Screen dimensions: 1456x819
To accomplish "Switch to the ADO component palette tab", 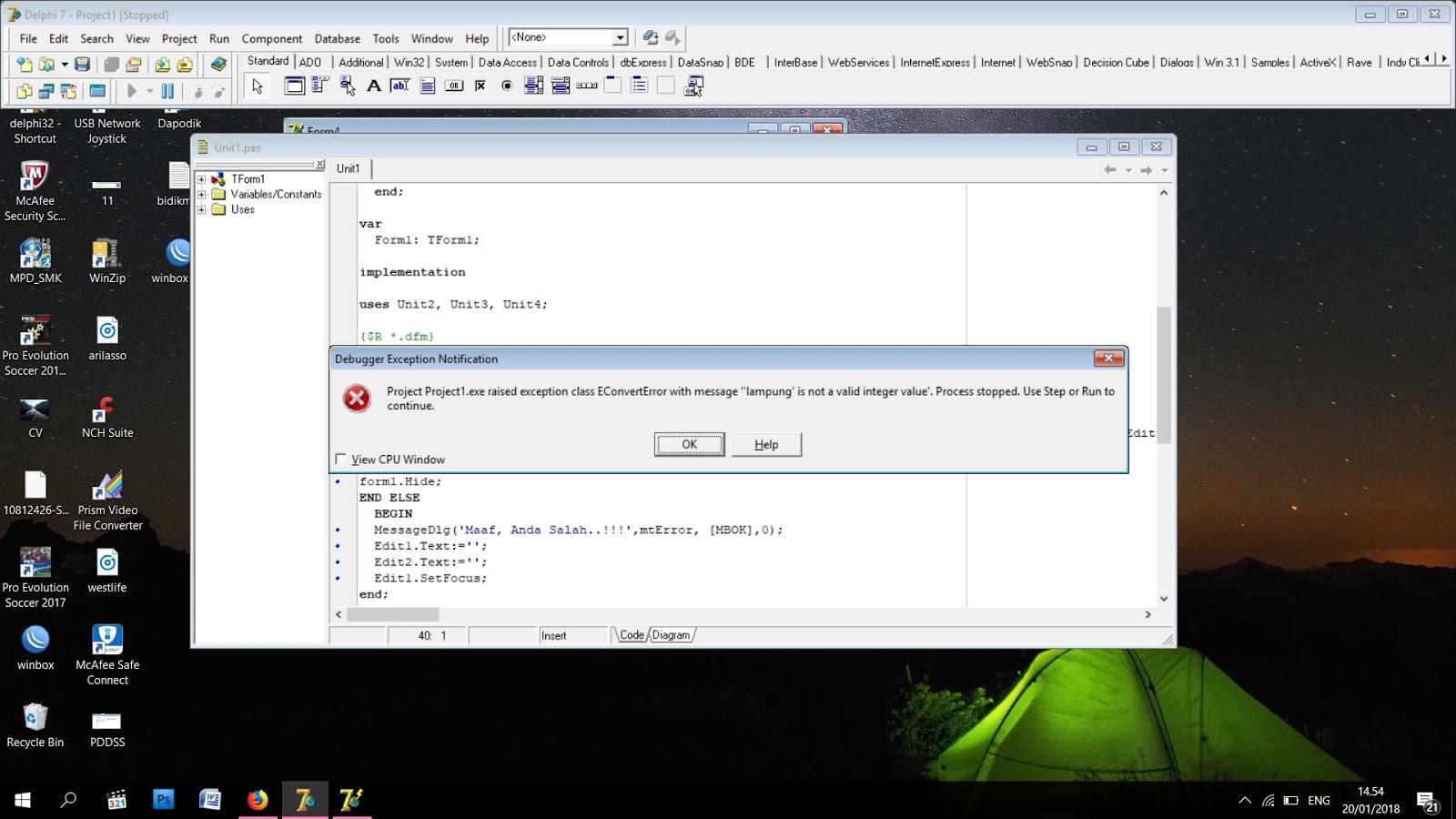I will coord(310,61).
